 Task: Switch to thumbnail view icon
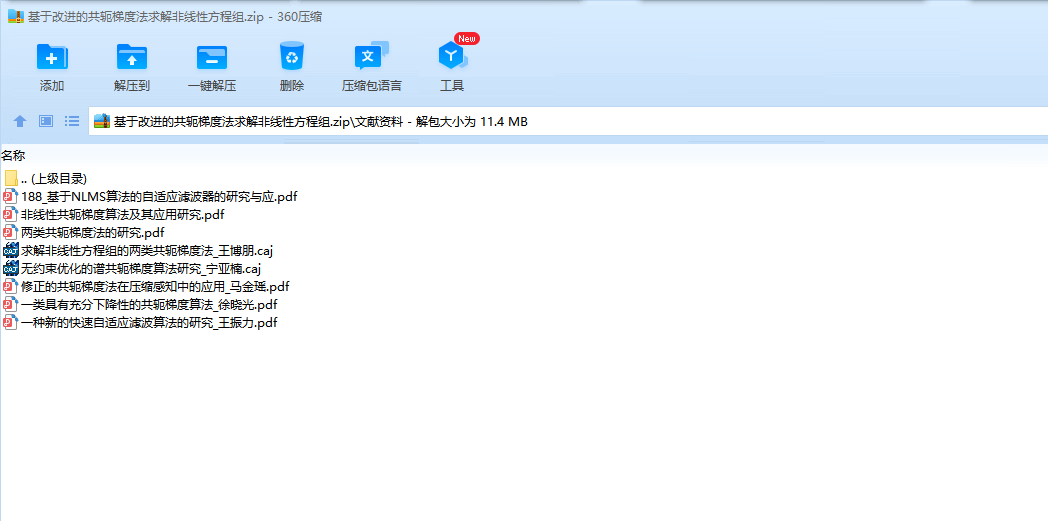coord(45,121)
